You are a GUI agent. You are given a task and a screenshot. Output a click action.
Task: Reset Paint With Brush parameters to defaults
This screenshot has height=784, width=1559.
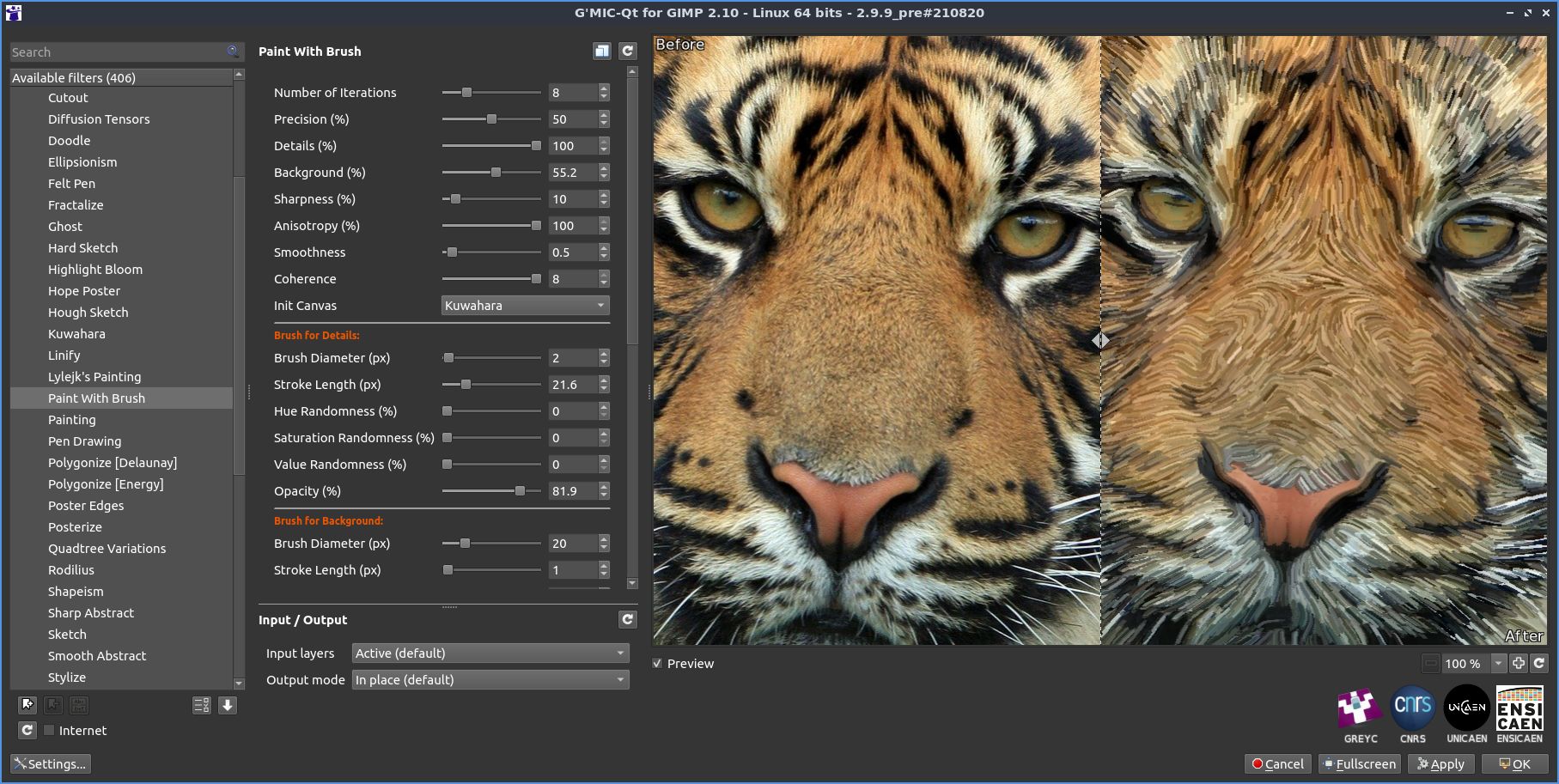point(628,52)
